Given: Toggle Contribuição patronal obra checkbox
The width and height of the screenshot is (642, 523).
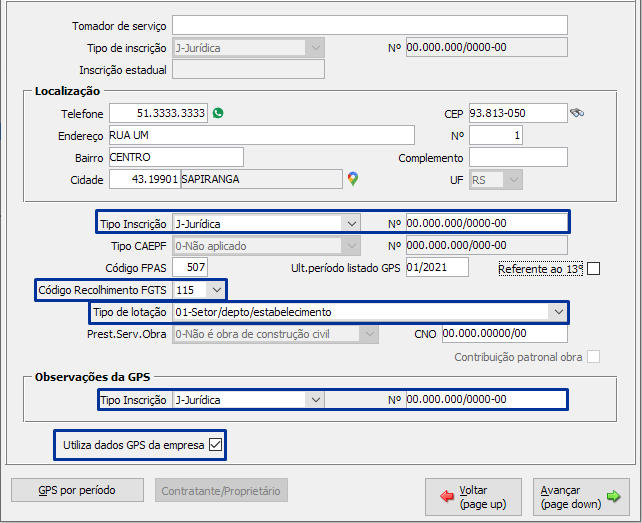Looking at the screenshot, I should click(x=593, y=357).
